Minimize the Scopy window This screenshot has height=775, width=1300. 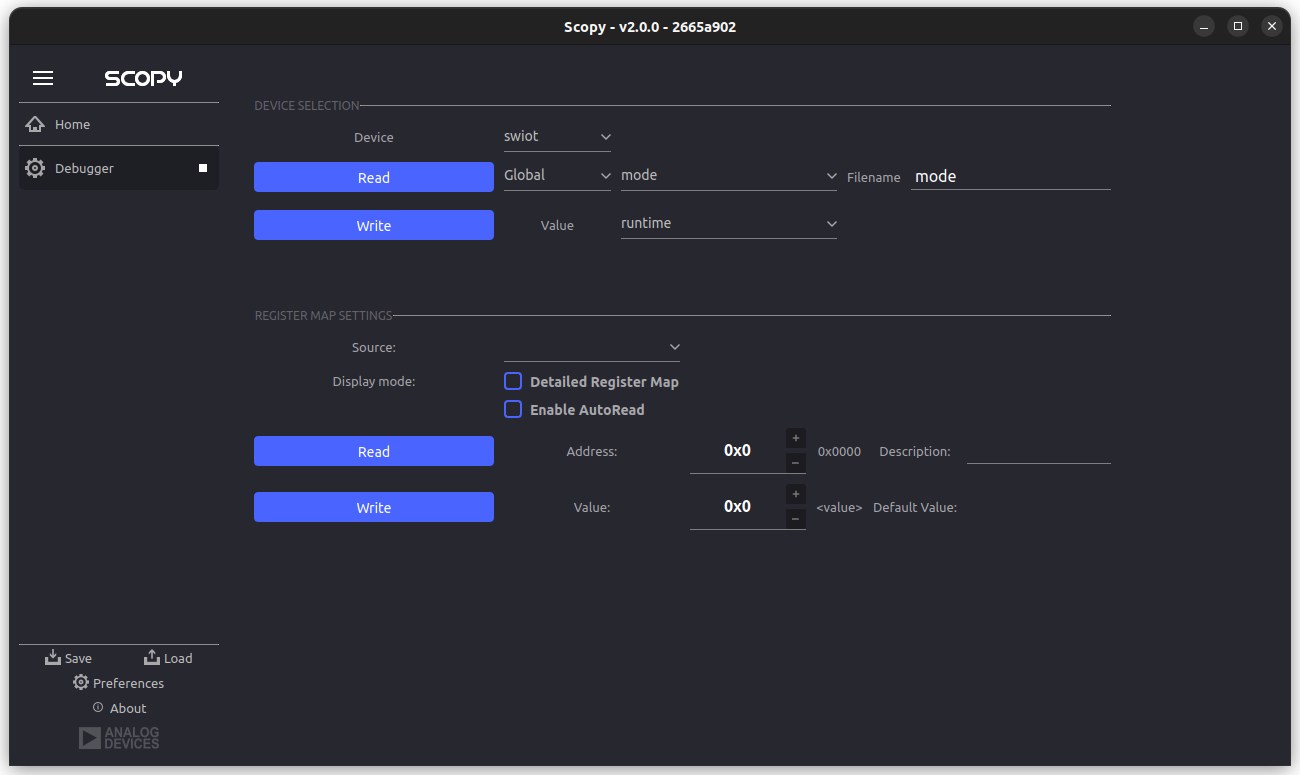[1204, 27]
